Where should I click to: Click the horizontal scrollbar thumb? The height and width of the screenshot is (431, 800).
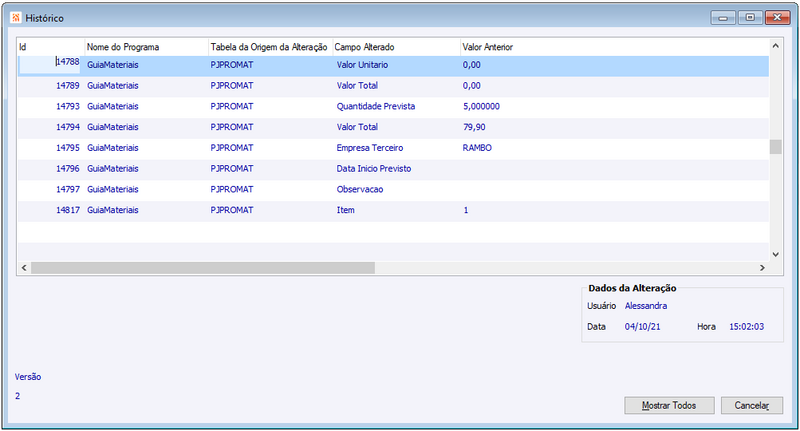pos(203,268)
